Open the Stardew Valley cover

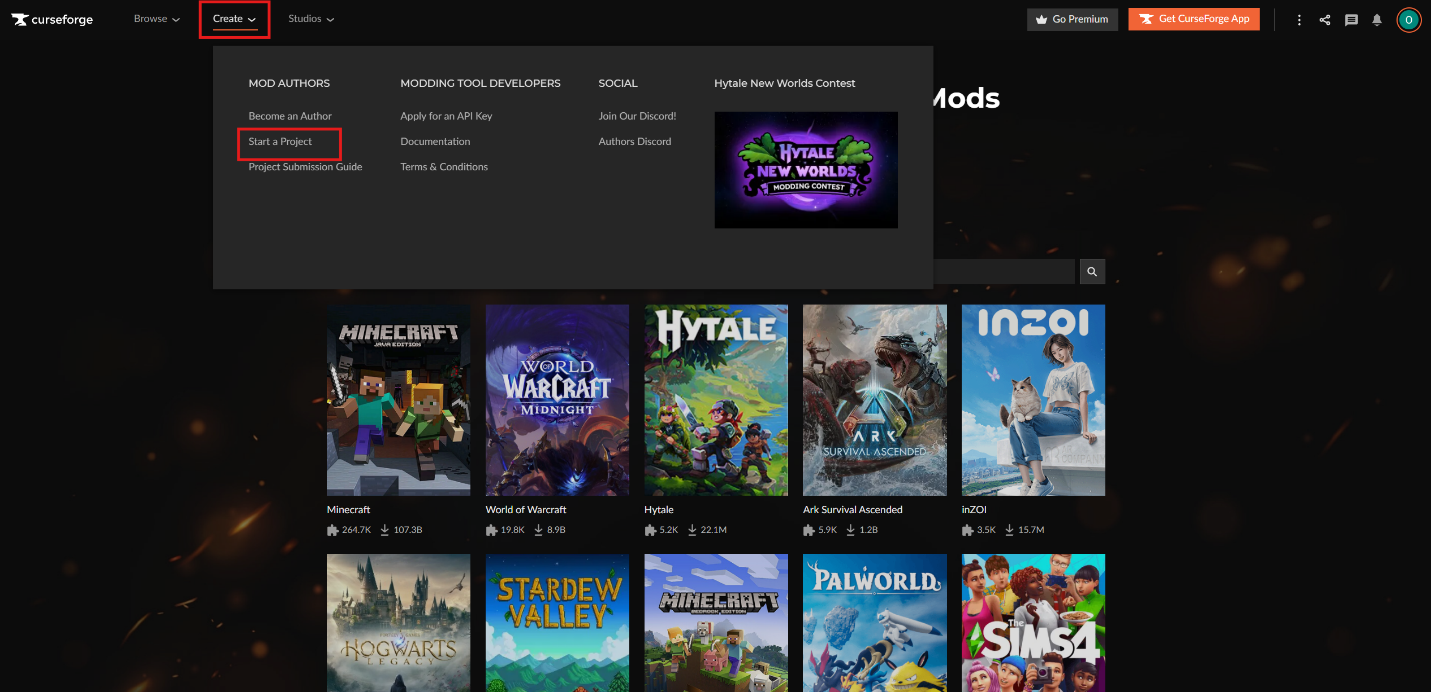click(x=557, y=623)
